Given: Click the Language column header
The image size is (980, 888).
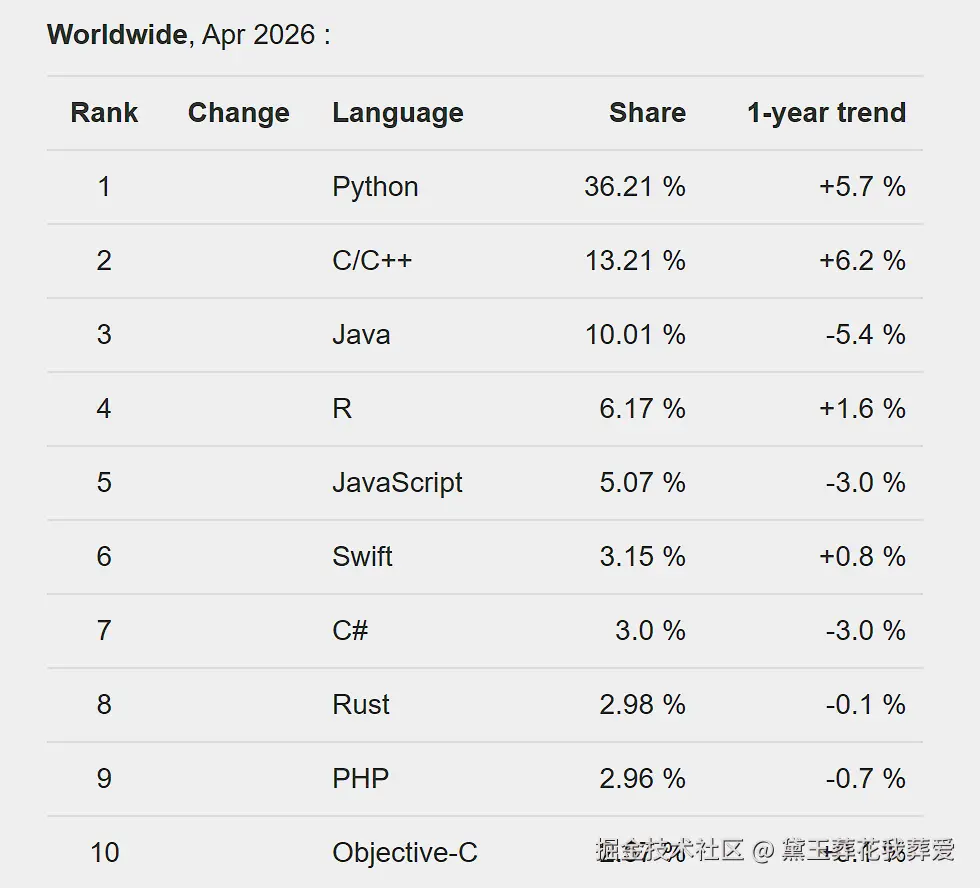Looking at the screenshot, I should click(x=398, y=114).
